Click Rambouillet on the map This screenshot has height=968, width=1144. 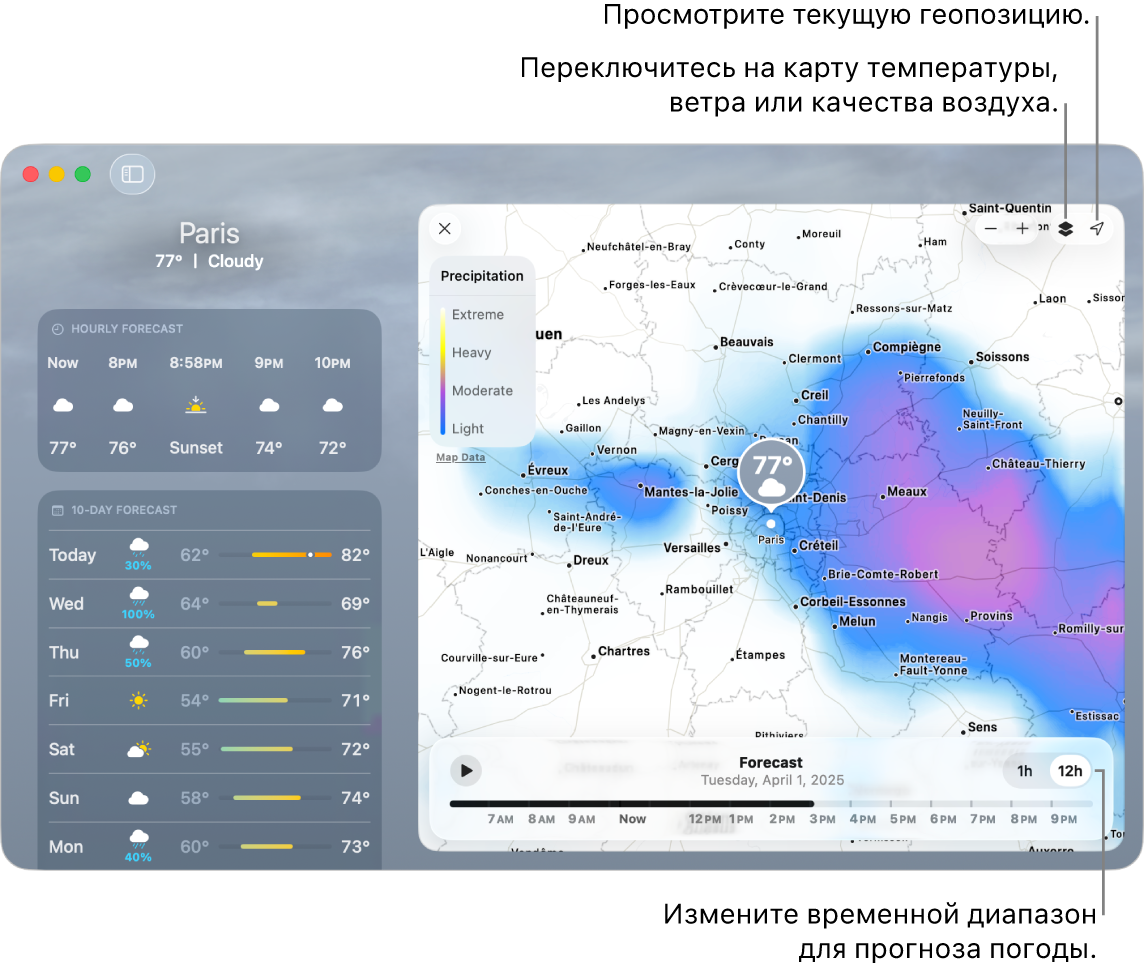point(699,589)
